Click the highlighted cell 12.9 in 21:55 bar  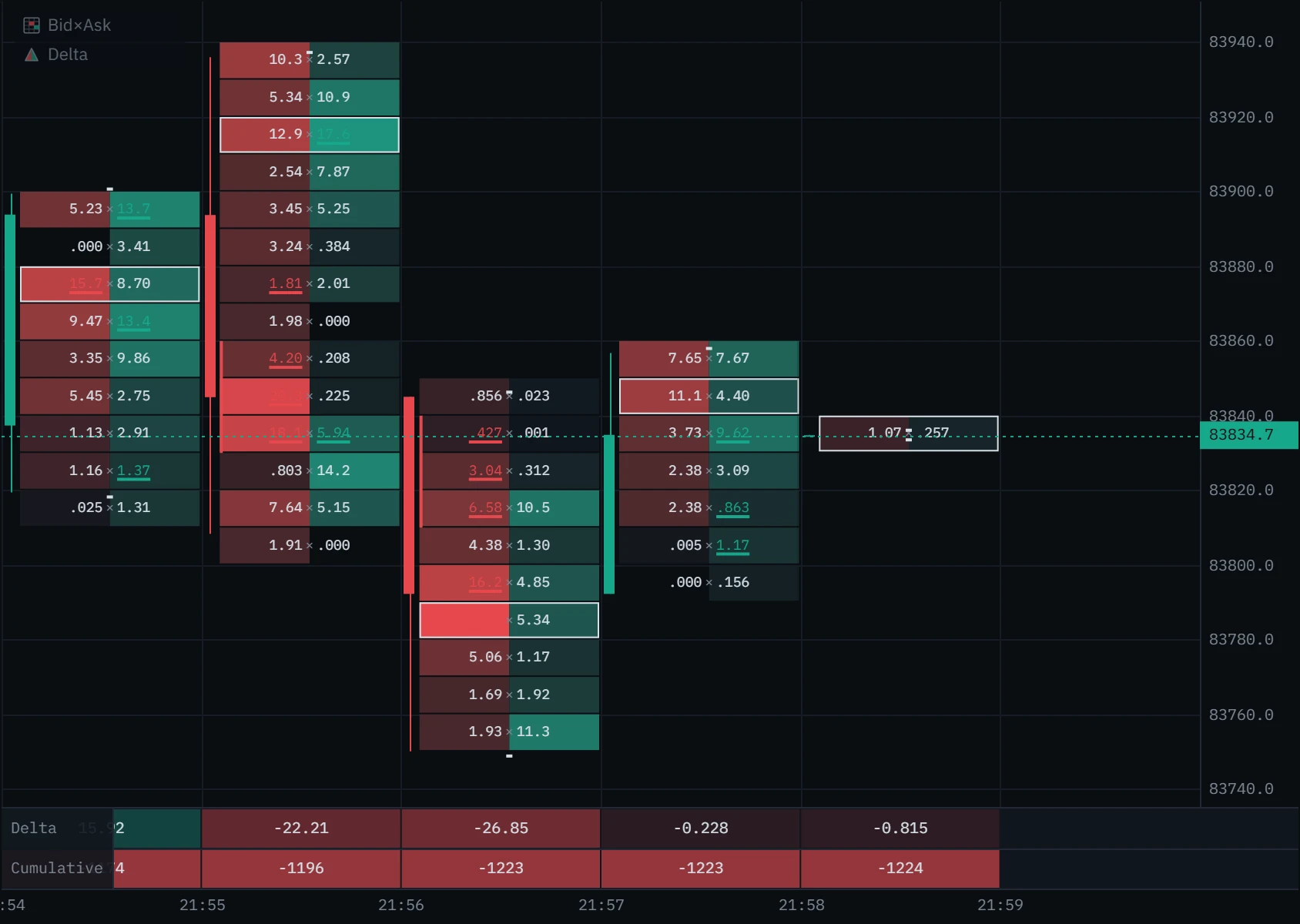click(310, 135)
